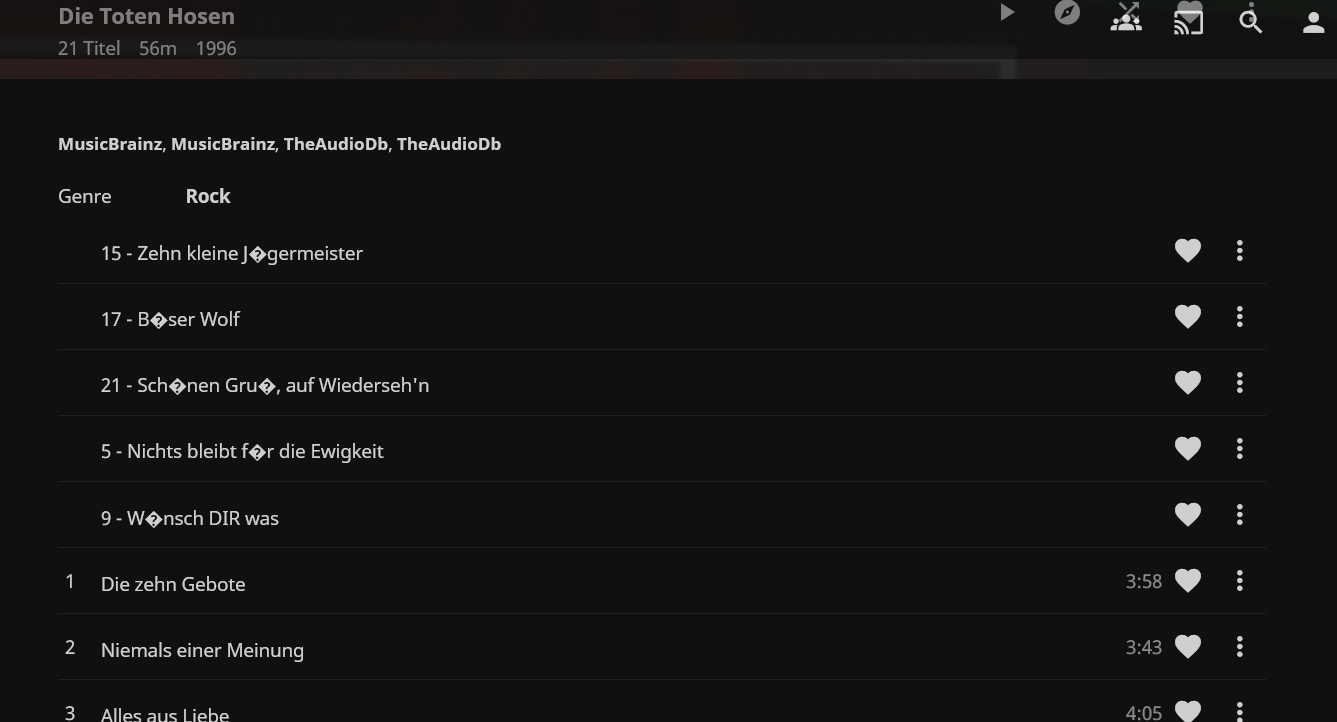Toggle favorite heart for Böser Wolf
1337x722 pixels.
1187,317
